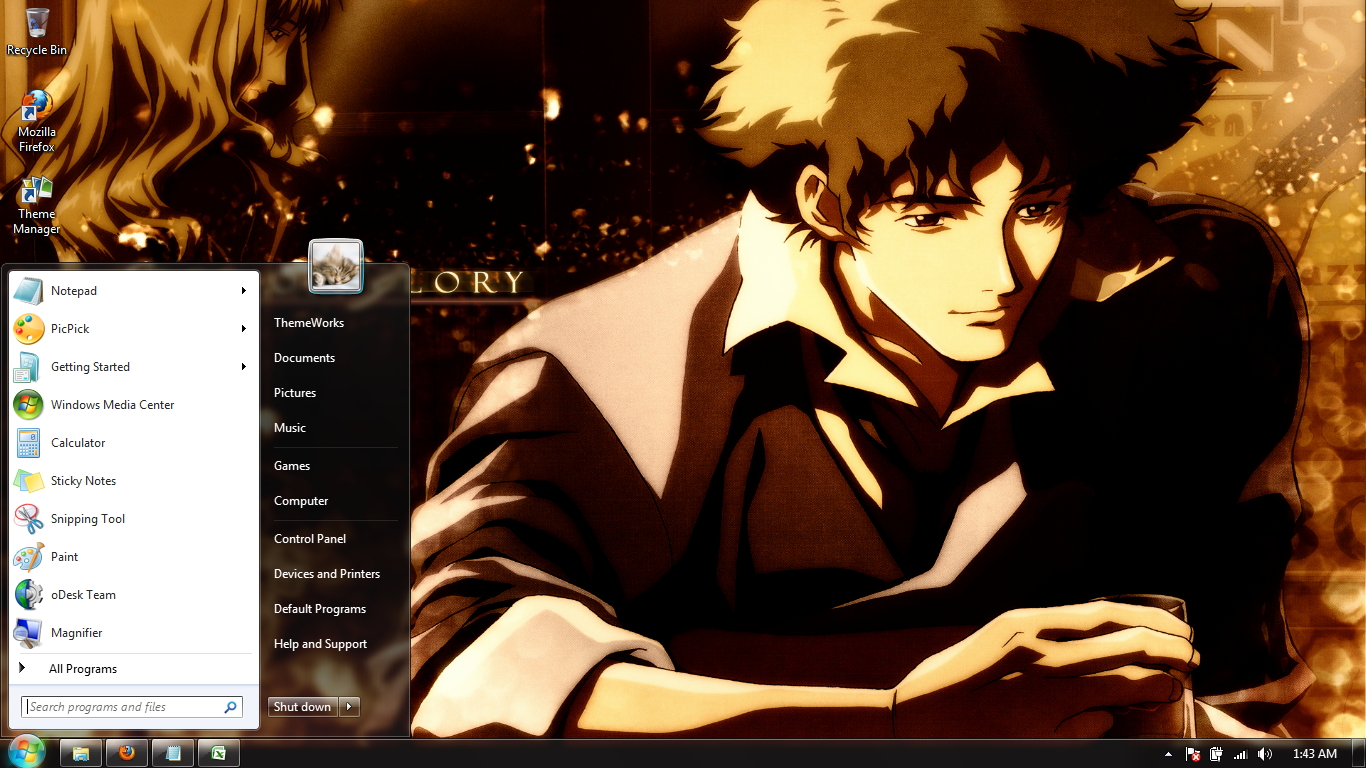Open Help and Support
This screenshot has width=1366, height=768.
[320, 644]
